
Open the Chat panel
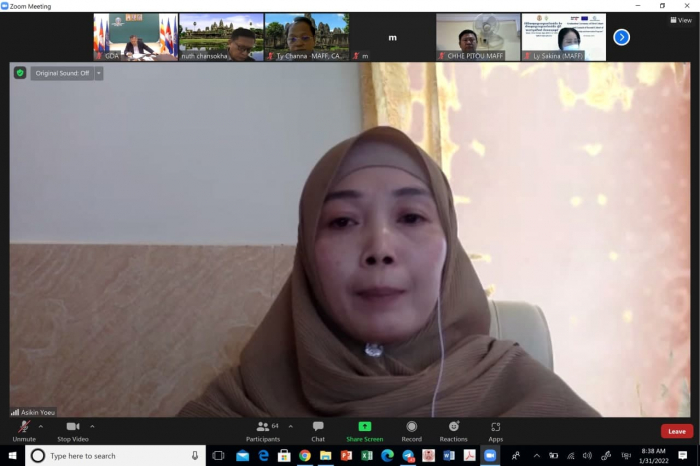[318, 428]
